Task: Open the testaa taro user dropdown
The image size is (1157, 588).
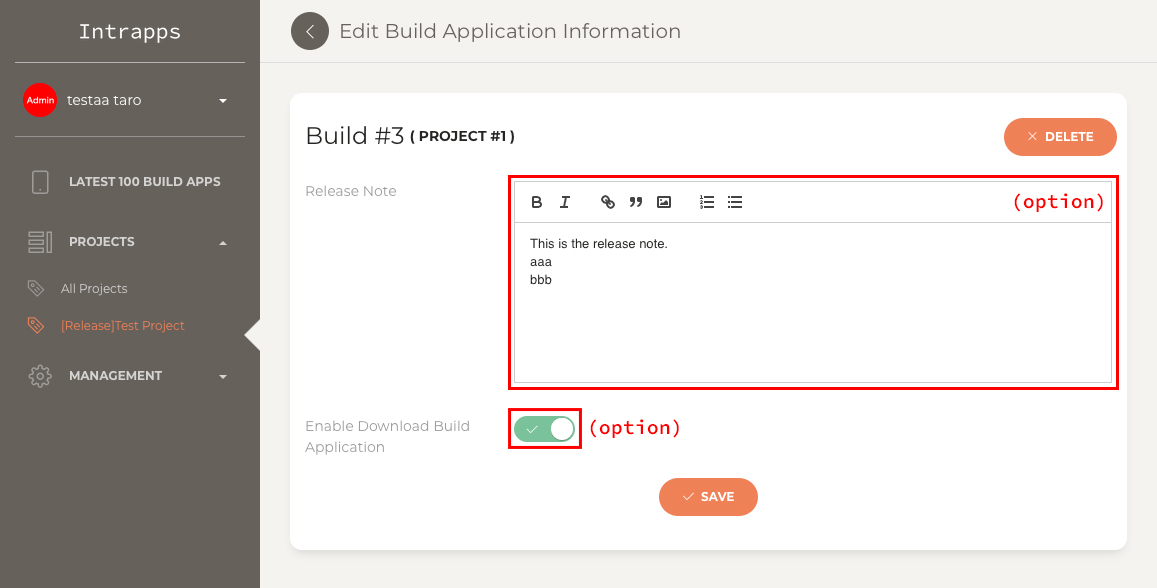Action: pyautogui.click(x=223, y=100)
